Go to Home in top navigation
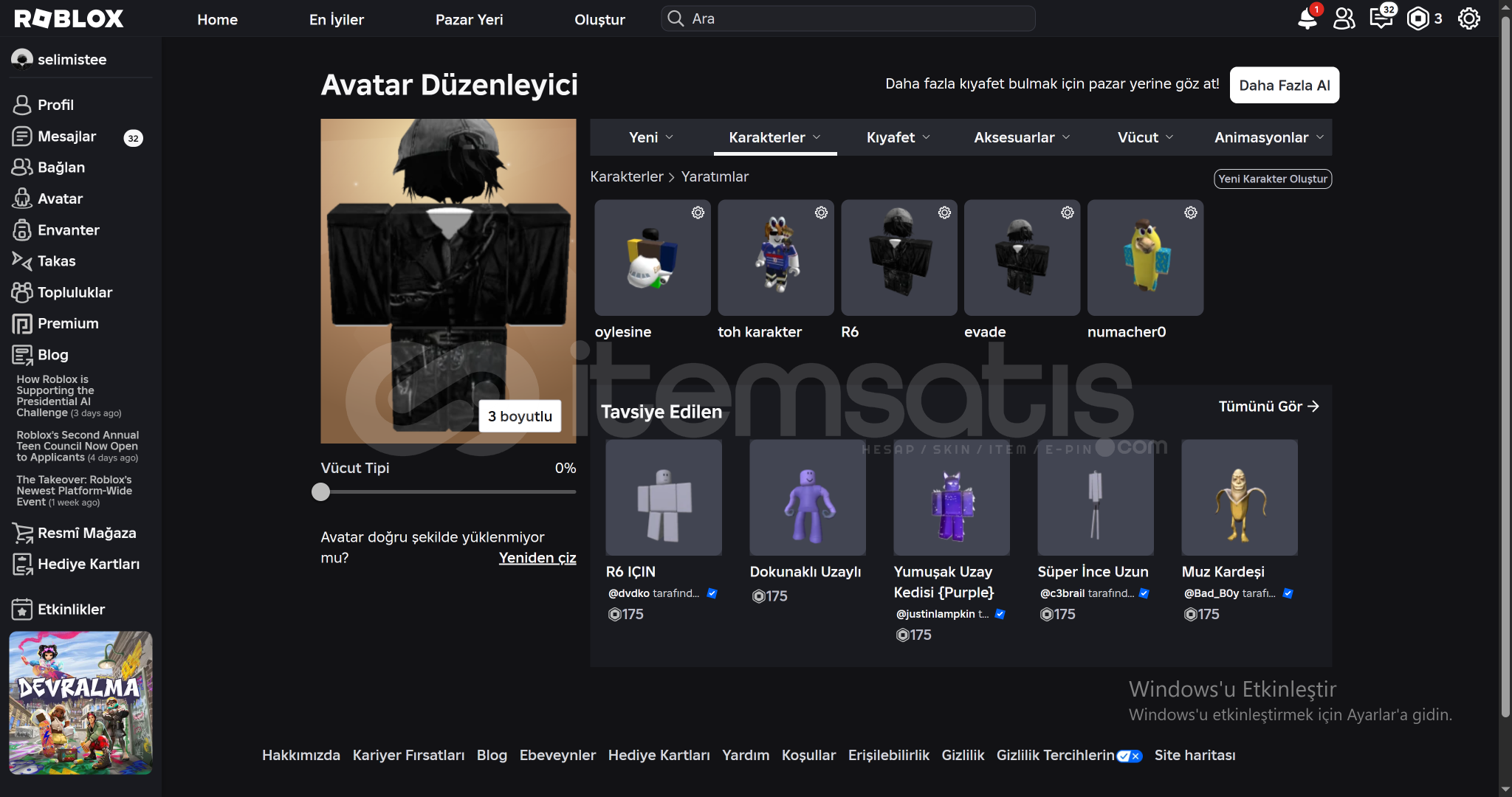1512x797 pixels. pyautogui.click(x=217, y=19)
